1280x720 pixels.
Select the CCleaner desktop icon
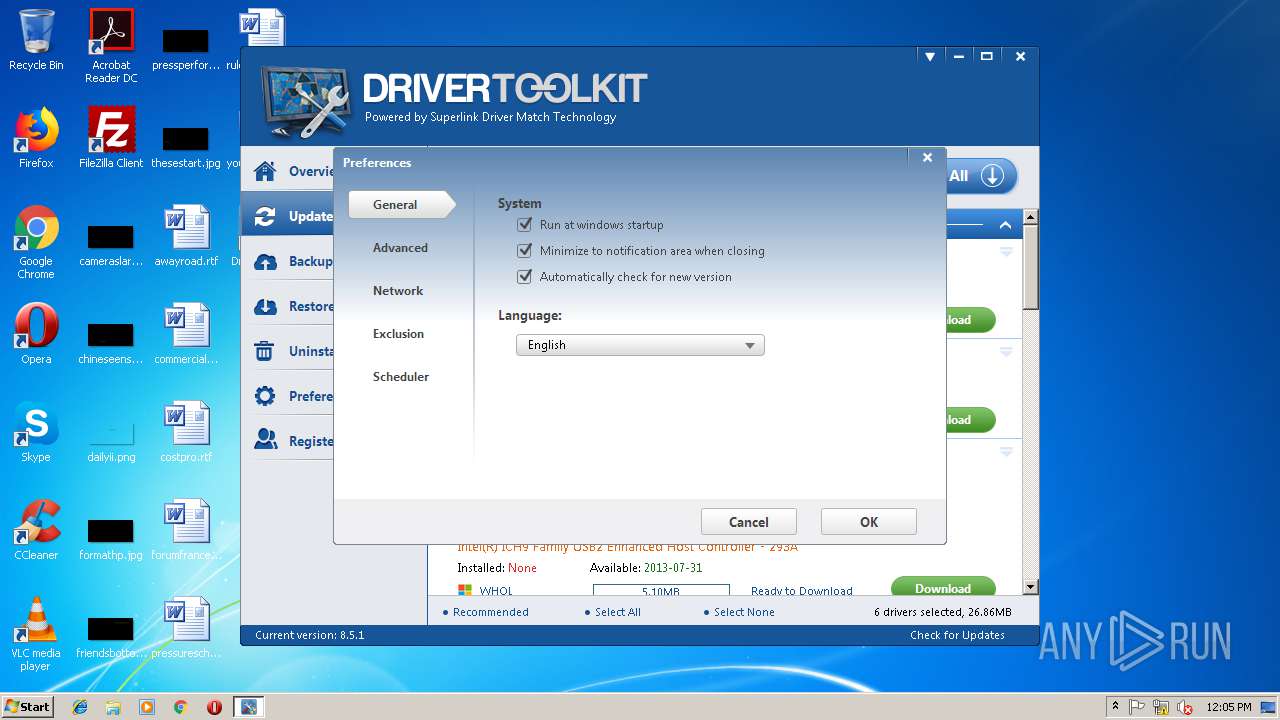click(36, 530)
